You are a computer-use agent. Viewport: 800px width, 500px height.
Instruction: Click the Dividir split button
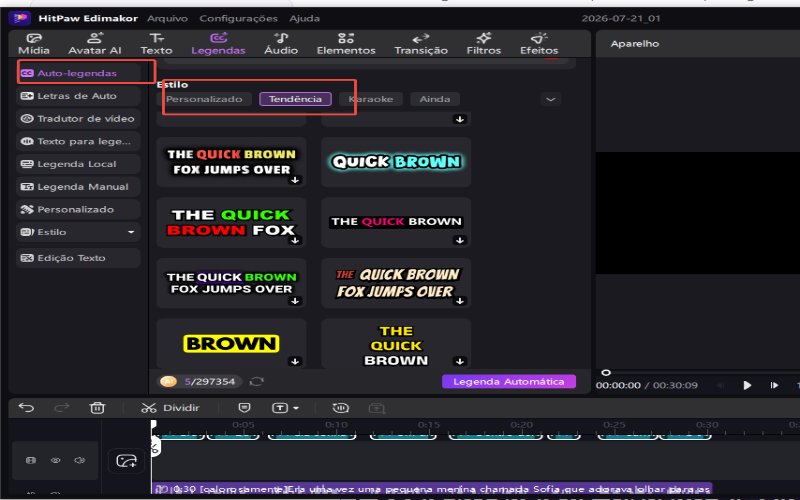[170, 408]
